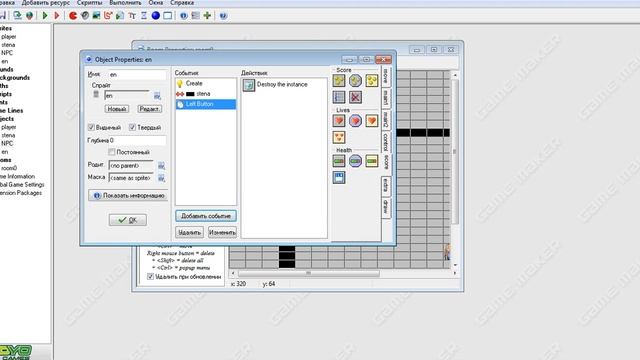Switch to the move actions tab

click(386, 76)
